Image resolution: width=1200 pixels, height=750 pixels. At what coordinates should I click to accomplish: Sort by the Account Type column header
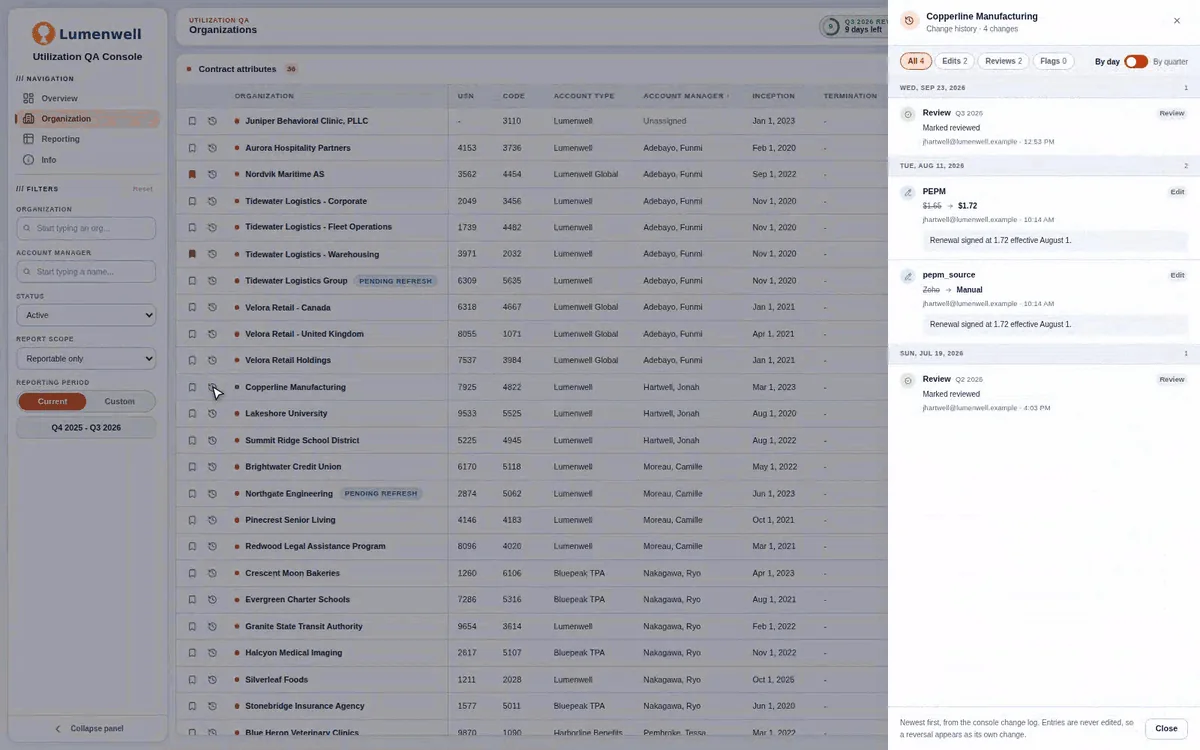coord(584,96)
